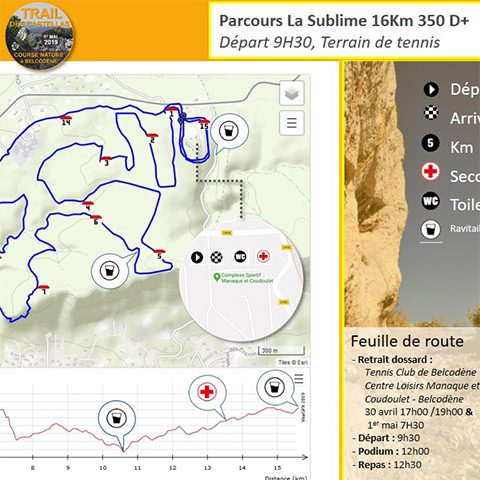The image size is (480, 480).
Task: Click the water cup legend icon in sidebar
Action: tap(430, 229)
